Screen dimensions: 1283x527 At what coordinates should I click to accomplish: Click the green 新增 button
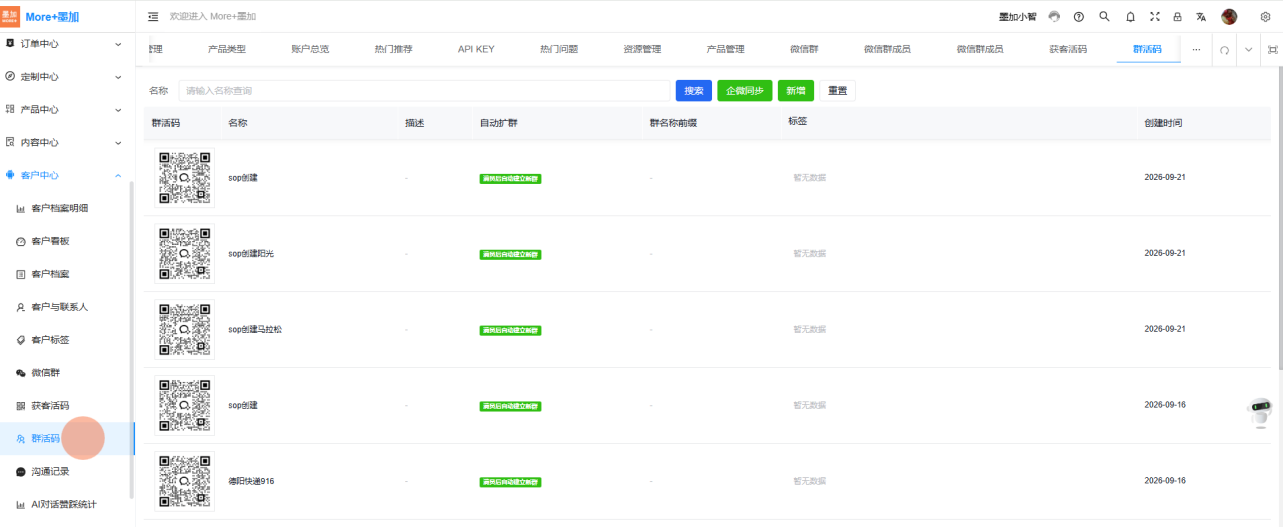796,91
